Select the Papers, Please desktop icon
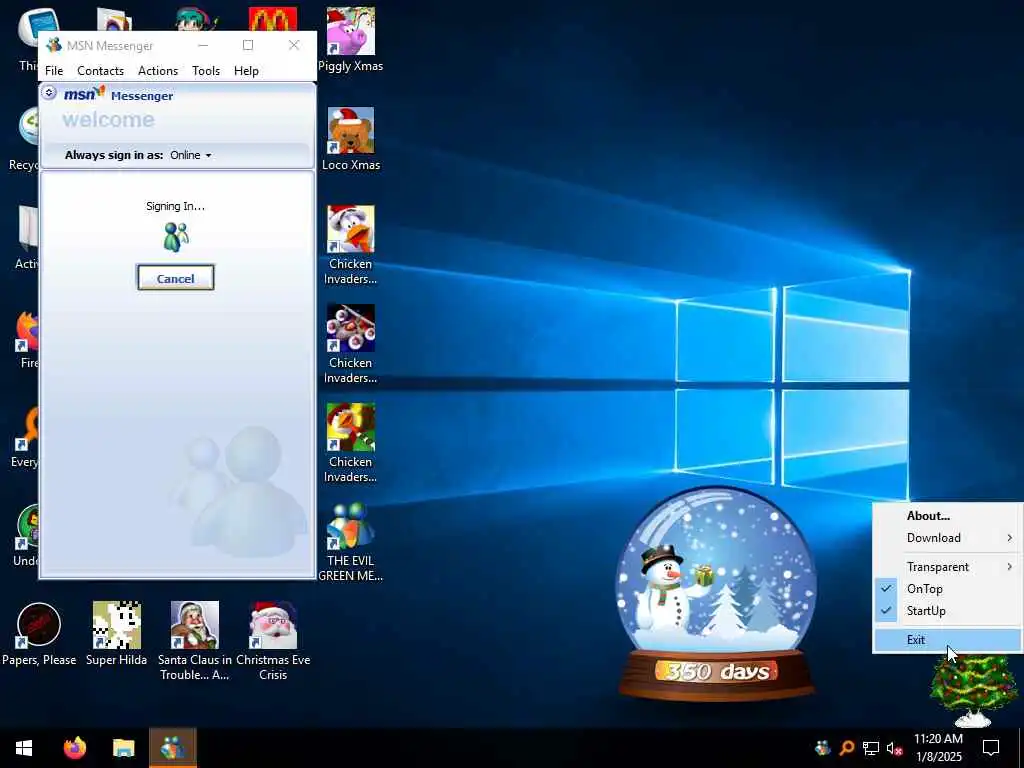This screenshot has height=768, width=1024. (x=39, y=634)
